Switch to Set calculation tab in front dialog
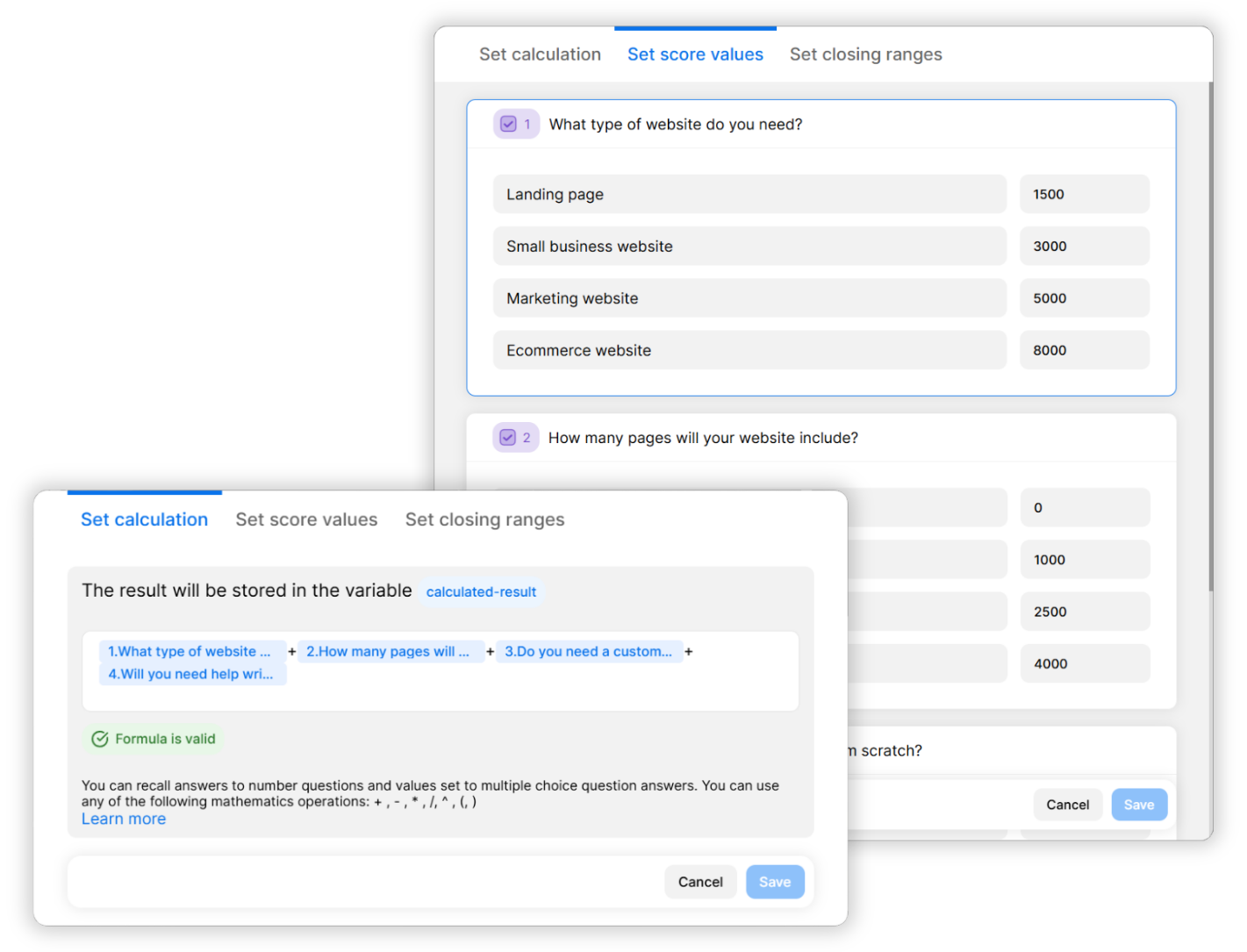 144,519
